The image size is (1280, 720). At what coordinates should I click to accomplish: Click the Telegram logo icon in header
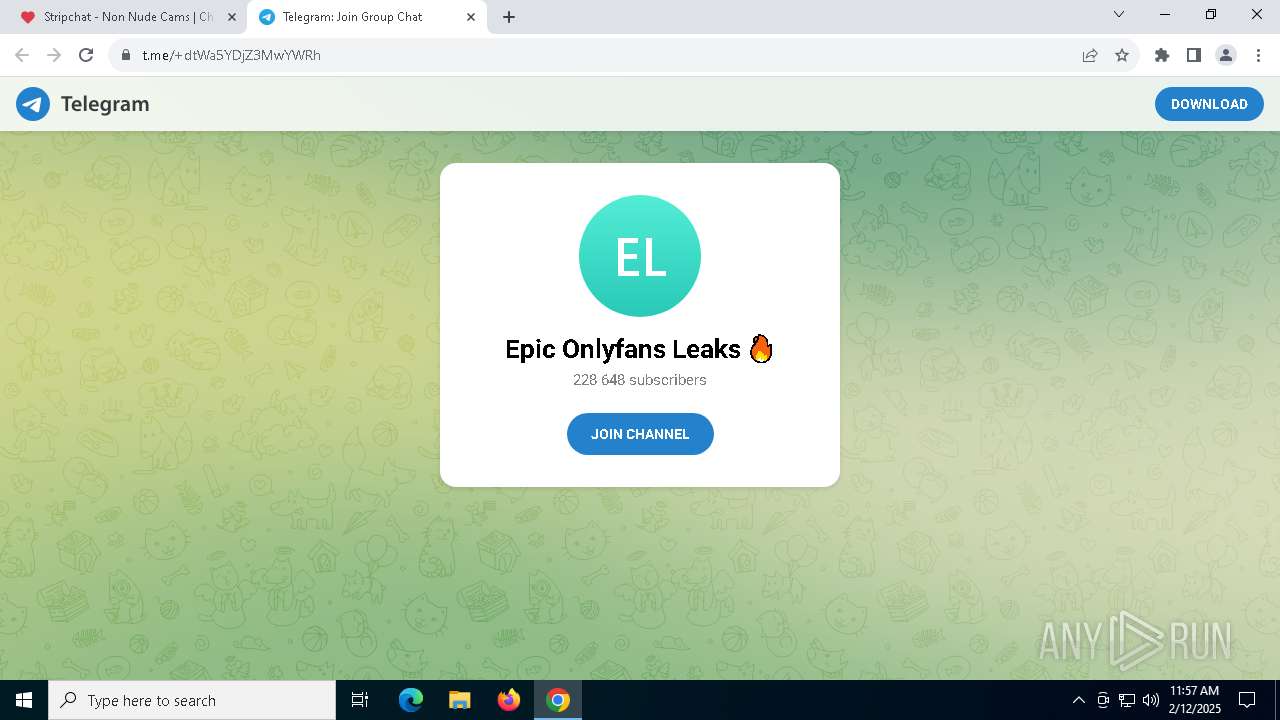coord(33,104)
